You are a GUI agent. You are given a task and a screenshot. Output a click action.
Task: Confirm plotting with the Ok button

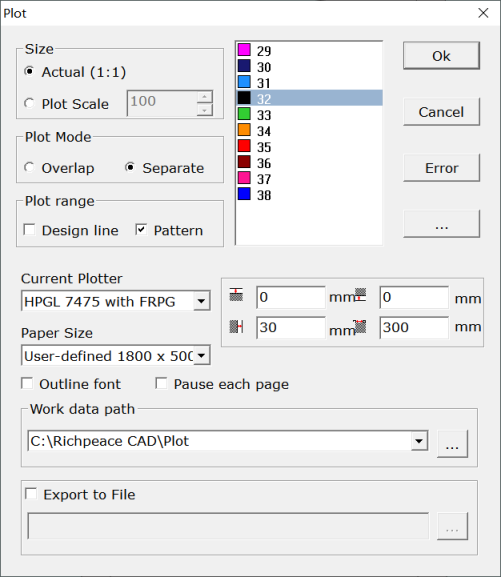pos(441,56)
